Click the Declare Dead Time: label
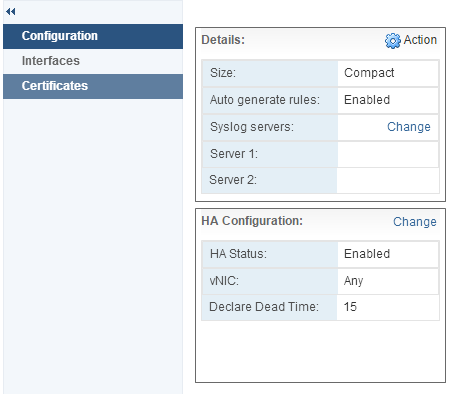The image size is (452, 394). tap(264, 307)
